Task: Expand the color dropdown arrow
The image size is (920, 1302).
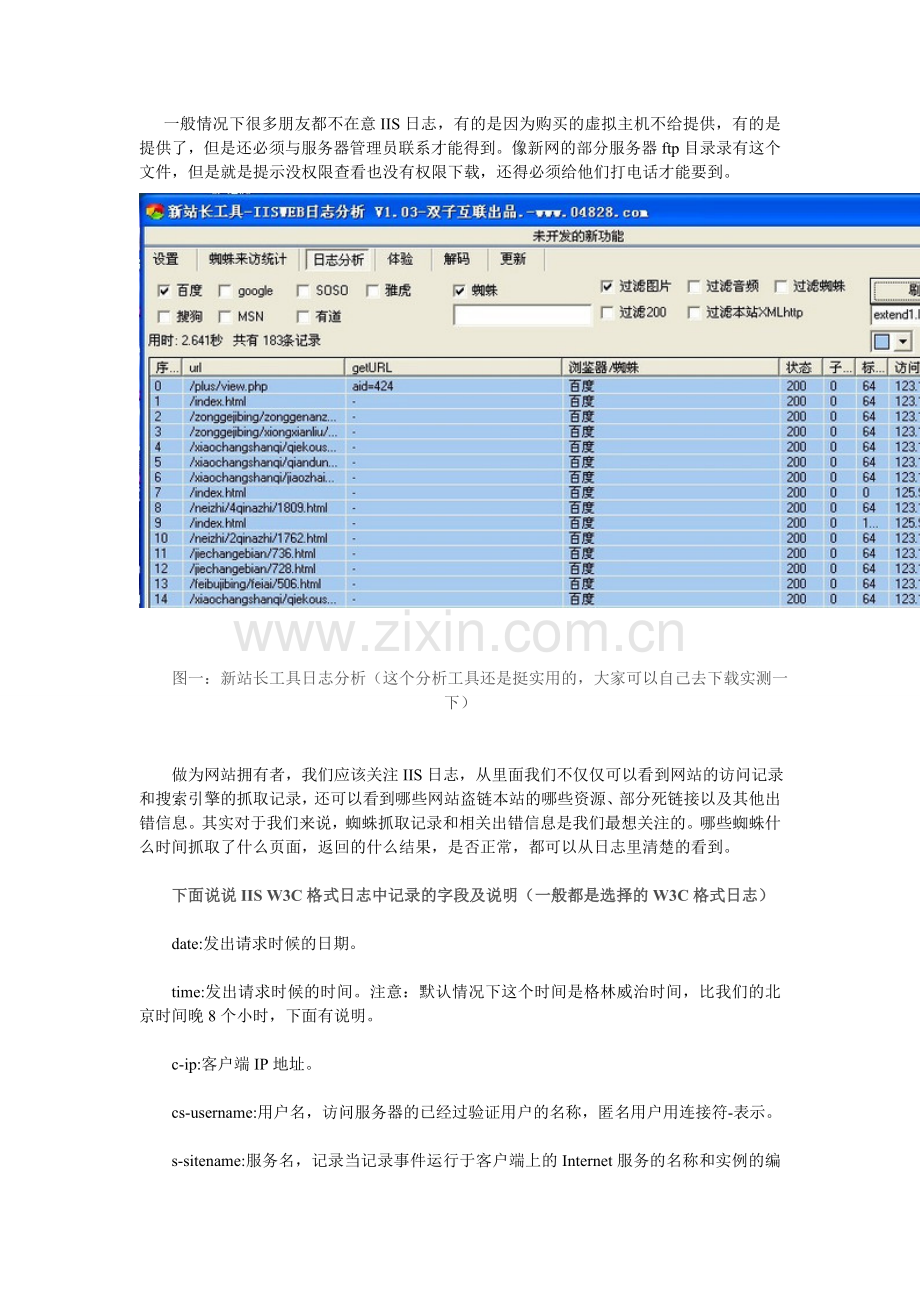Action: [x=903, y=341]
